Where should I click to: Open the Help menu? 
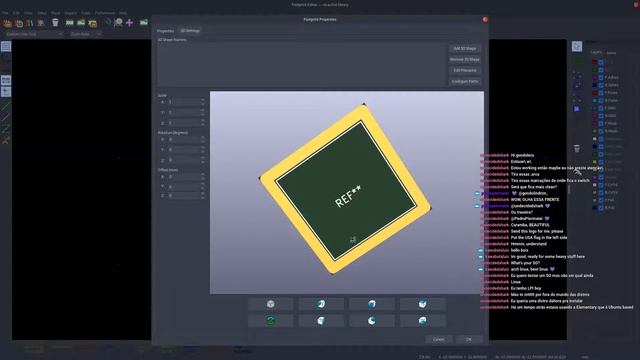(x=123, y=13)
